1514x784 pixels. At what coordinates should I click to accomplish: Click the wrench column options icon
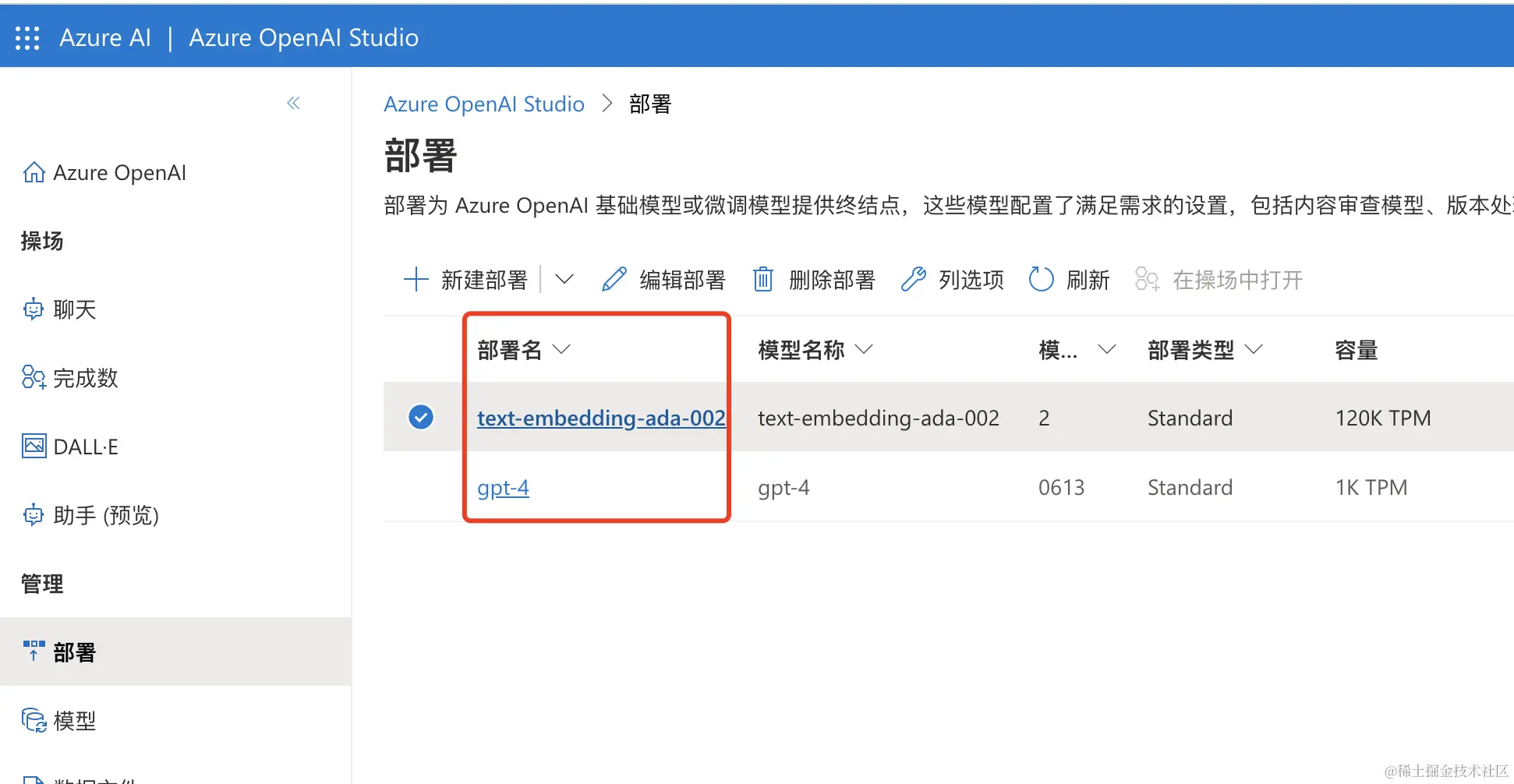[x=913, y=279]
